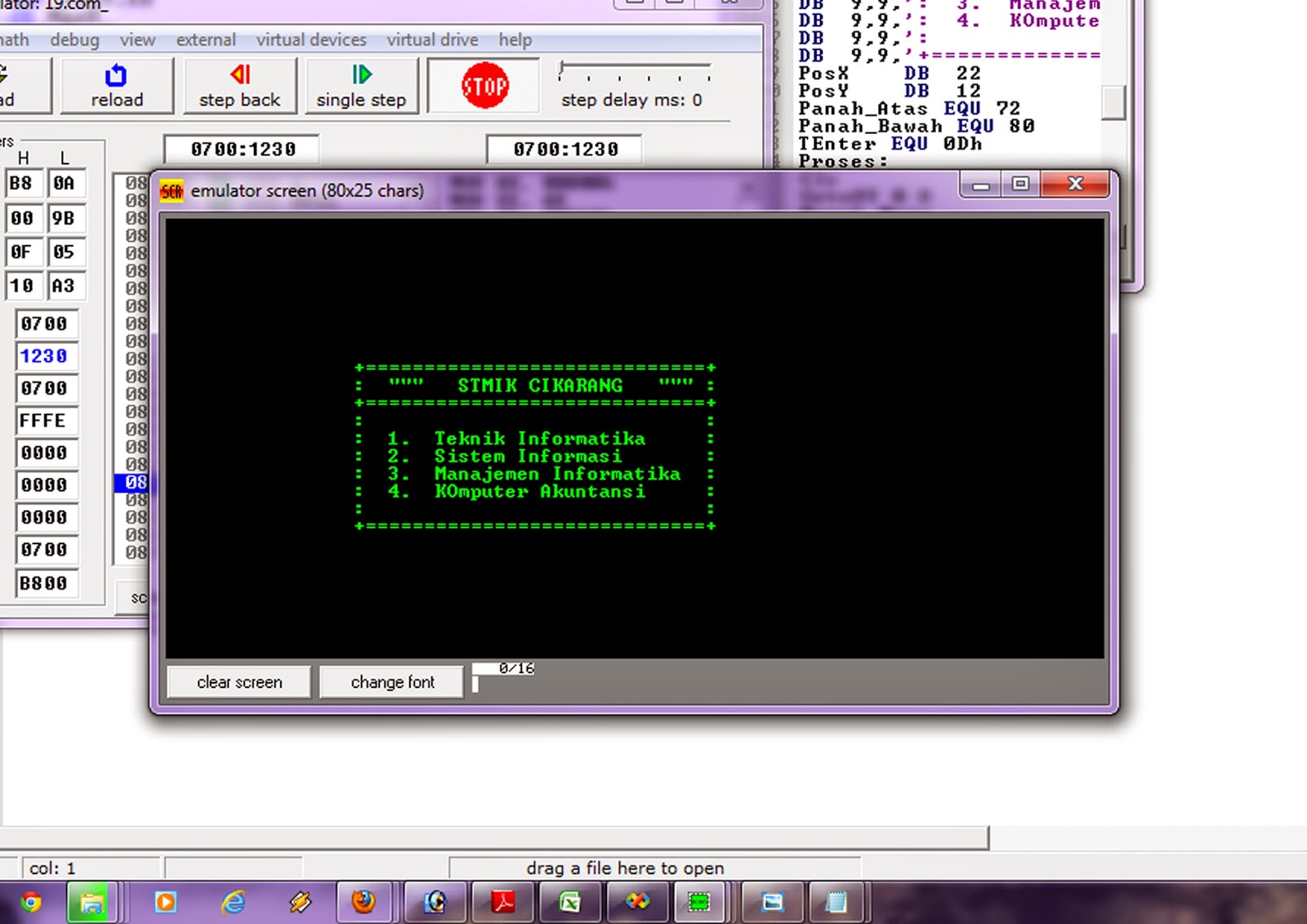Switch to emu8086 green chip taskbar icon

click(x=698, y=902)
